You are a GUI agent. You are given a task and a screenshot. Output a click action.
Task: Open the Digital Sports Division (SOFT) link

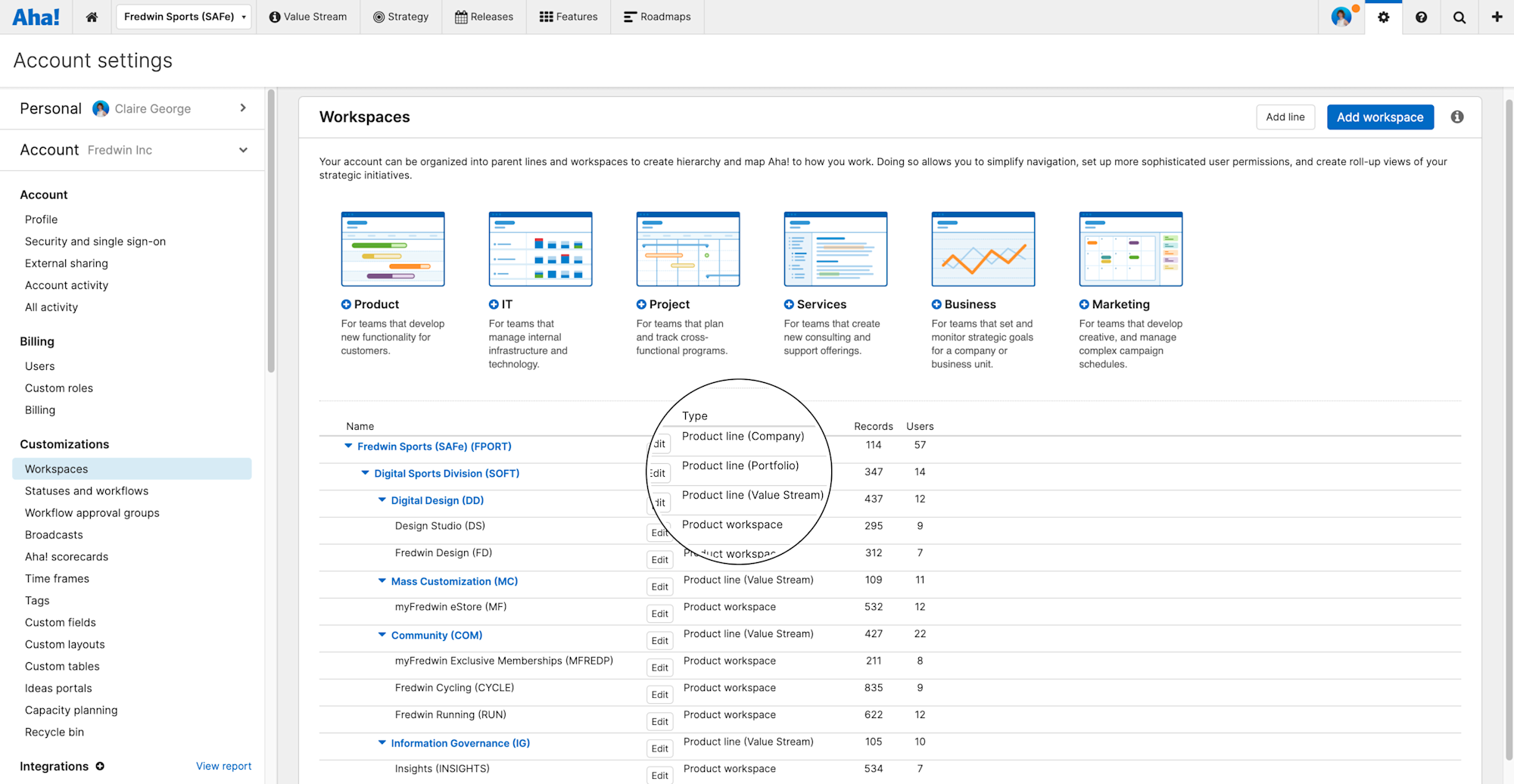click(447, 474)
